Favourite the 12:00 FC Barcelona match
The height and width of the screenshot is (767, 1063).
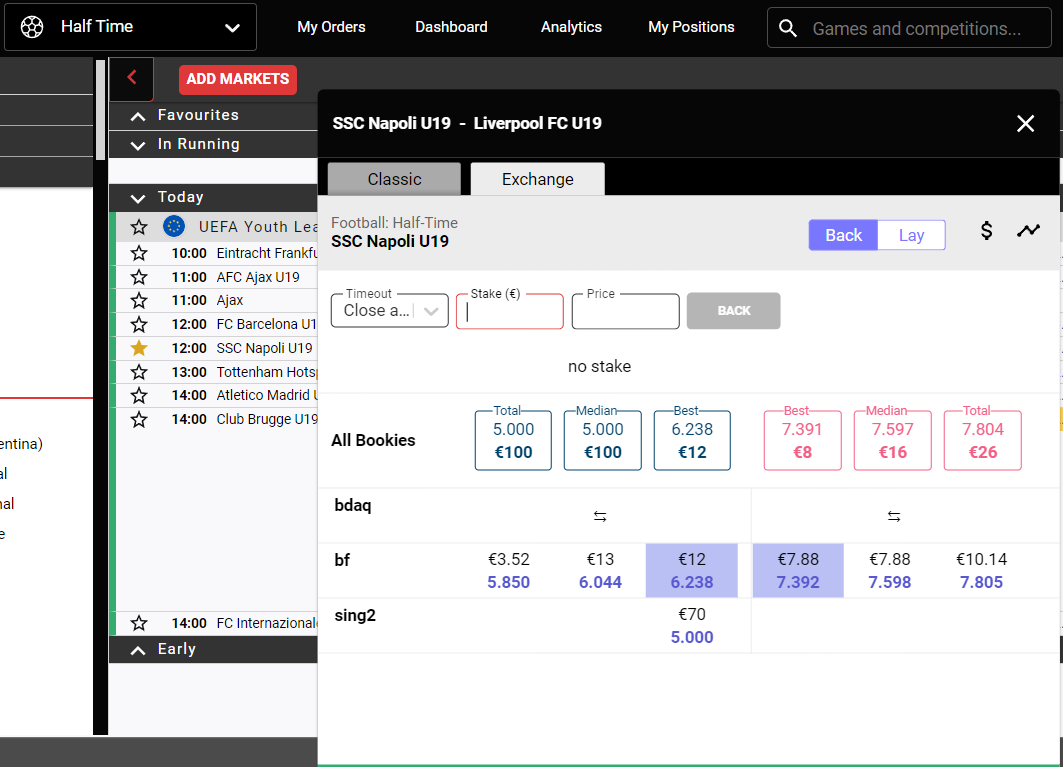[139, 324]
